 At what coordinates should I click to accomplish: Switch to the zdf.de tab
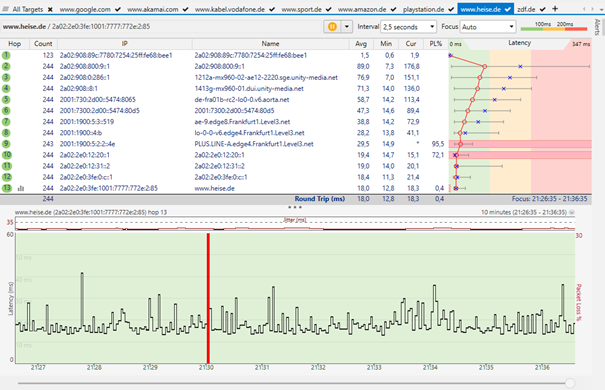click(x=526, y=9)
